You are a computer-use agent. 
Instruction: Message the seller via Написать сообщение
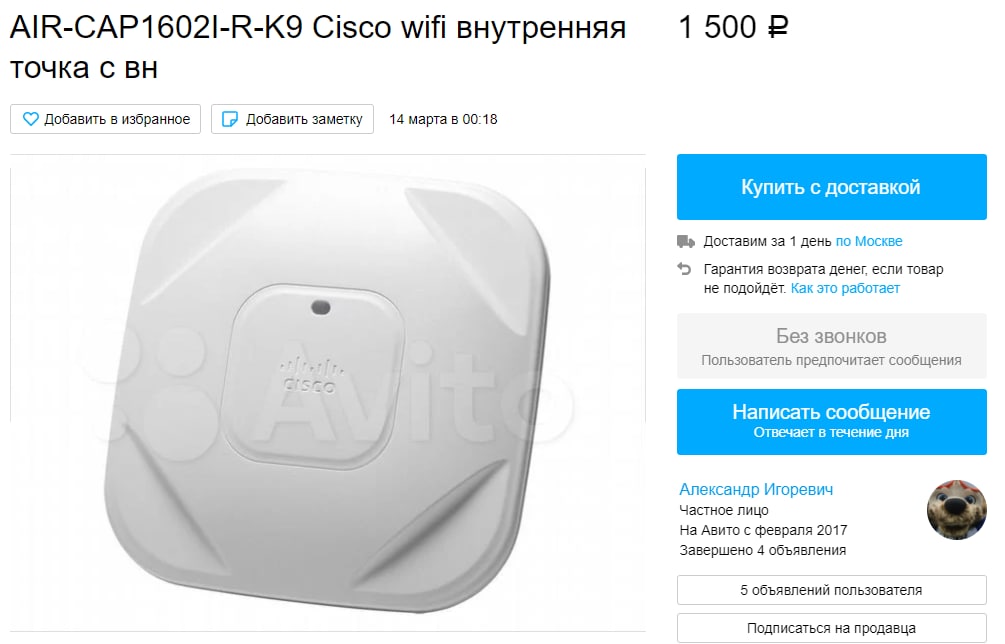coord(831,422)
